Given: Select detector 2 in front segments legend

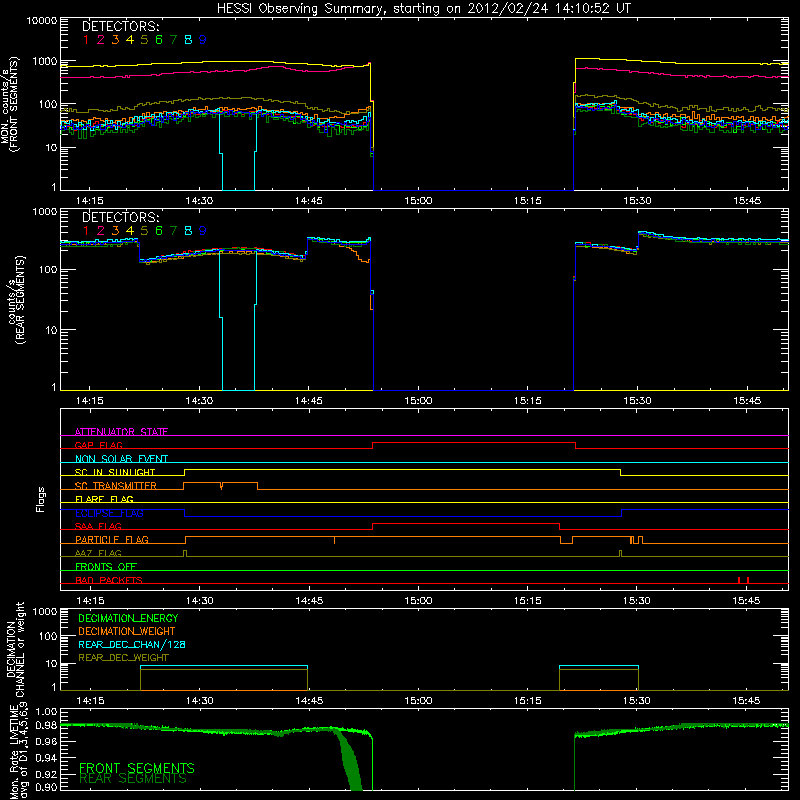Looking at the screenshot, I should coord(101,40).
